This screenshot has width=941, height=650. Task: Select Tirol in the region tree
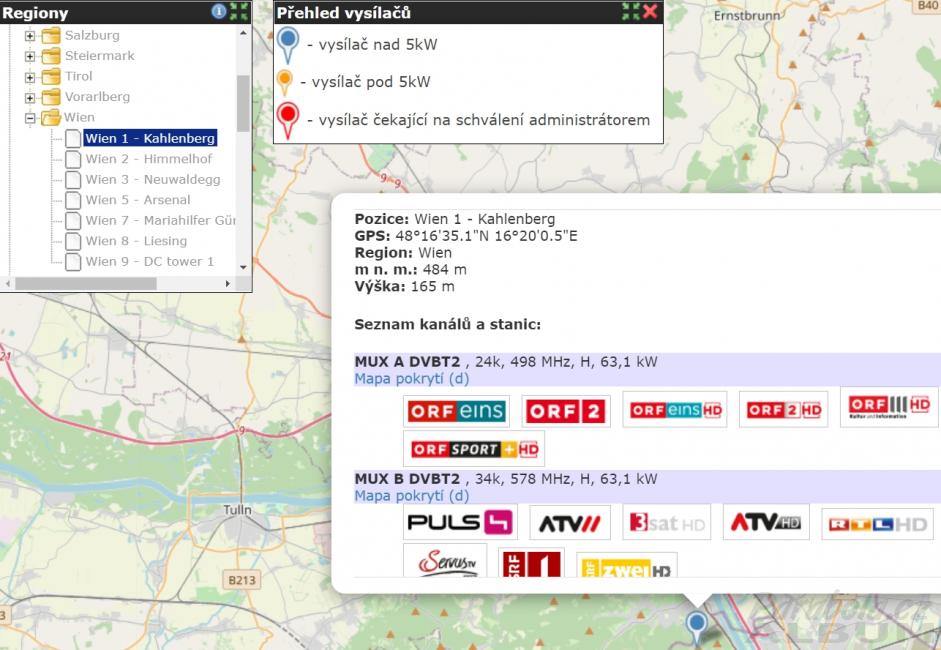pos(79,76)
